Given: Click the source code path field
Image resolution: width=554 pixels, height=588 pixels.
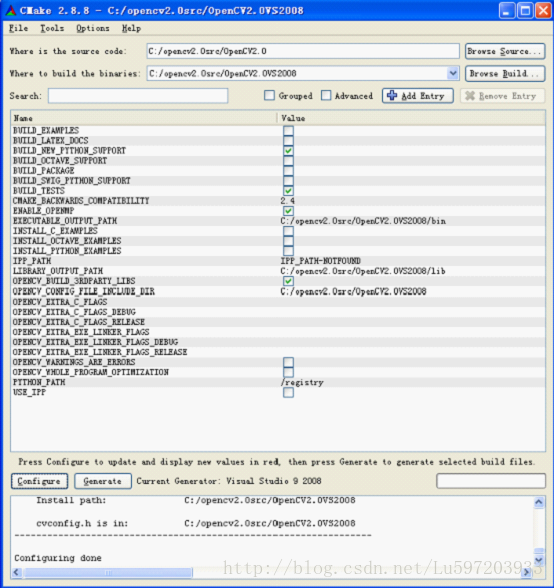Looking at the screenshot, I should pos(303,51).
